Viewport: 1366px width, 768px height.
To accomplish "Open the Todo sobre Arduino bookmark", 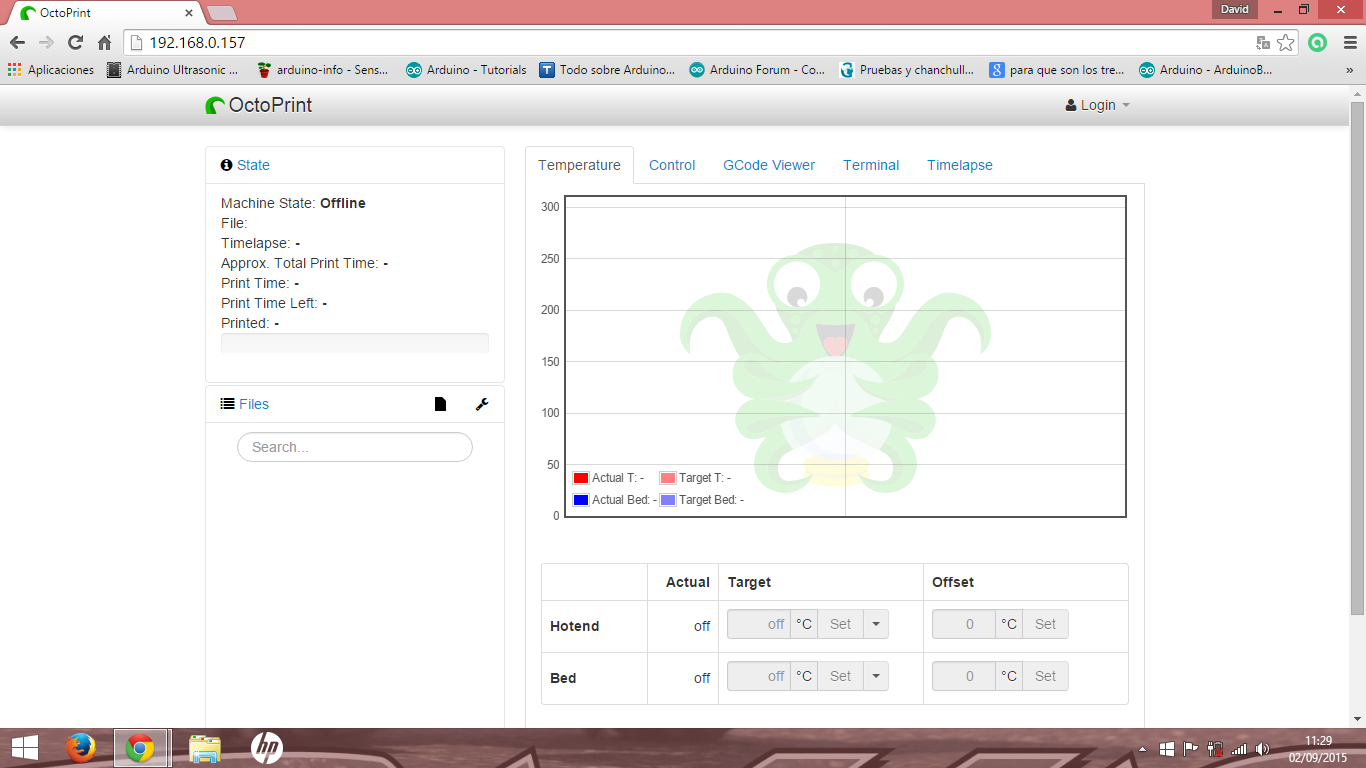I will [607, 70].
